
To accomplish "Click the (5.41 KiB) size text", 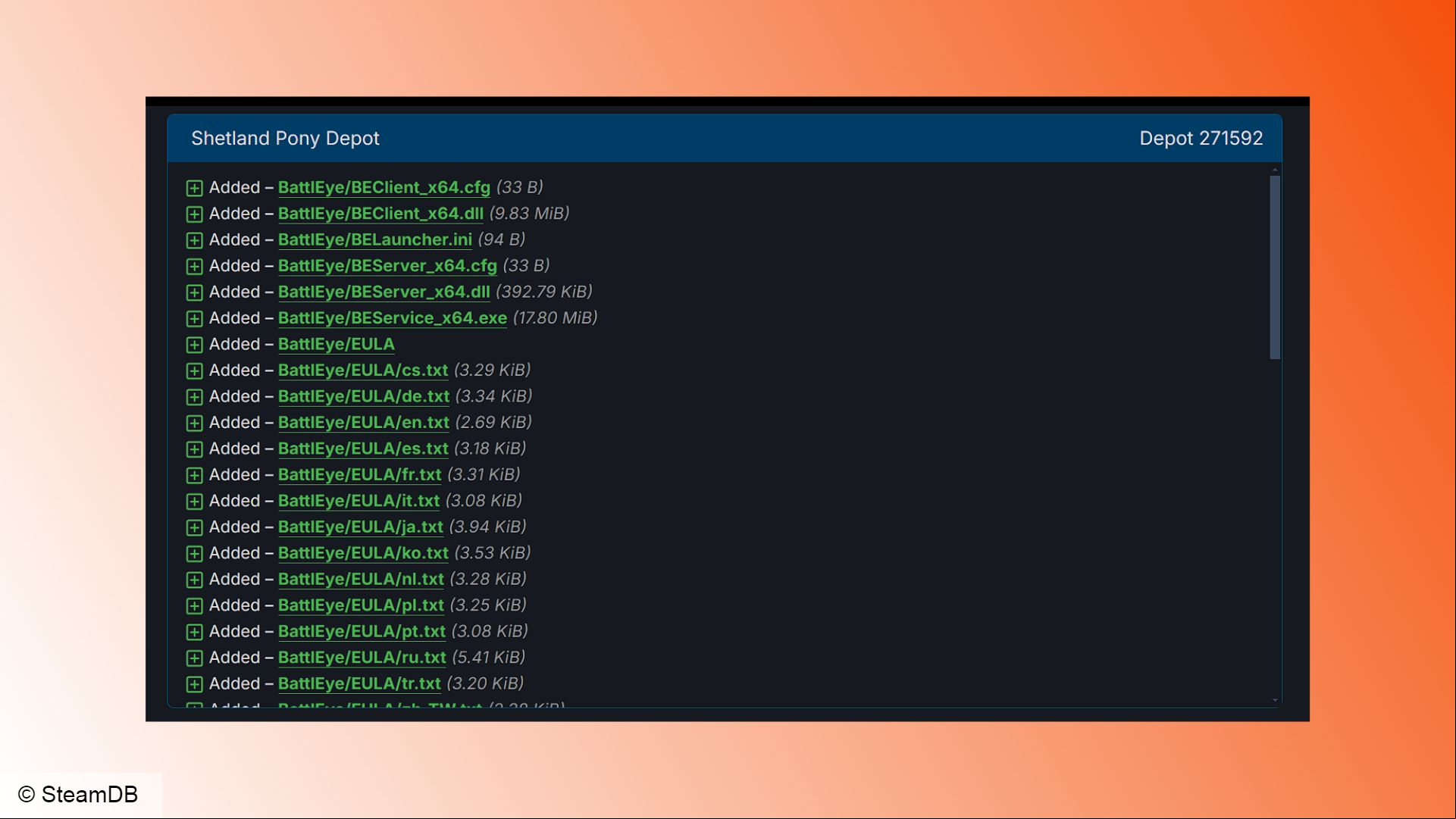I will point(488,658).
